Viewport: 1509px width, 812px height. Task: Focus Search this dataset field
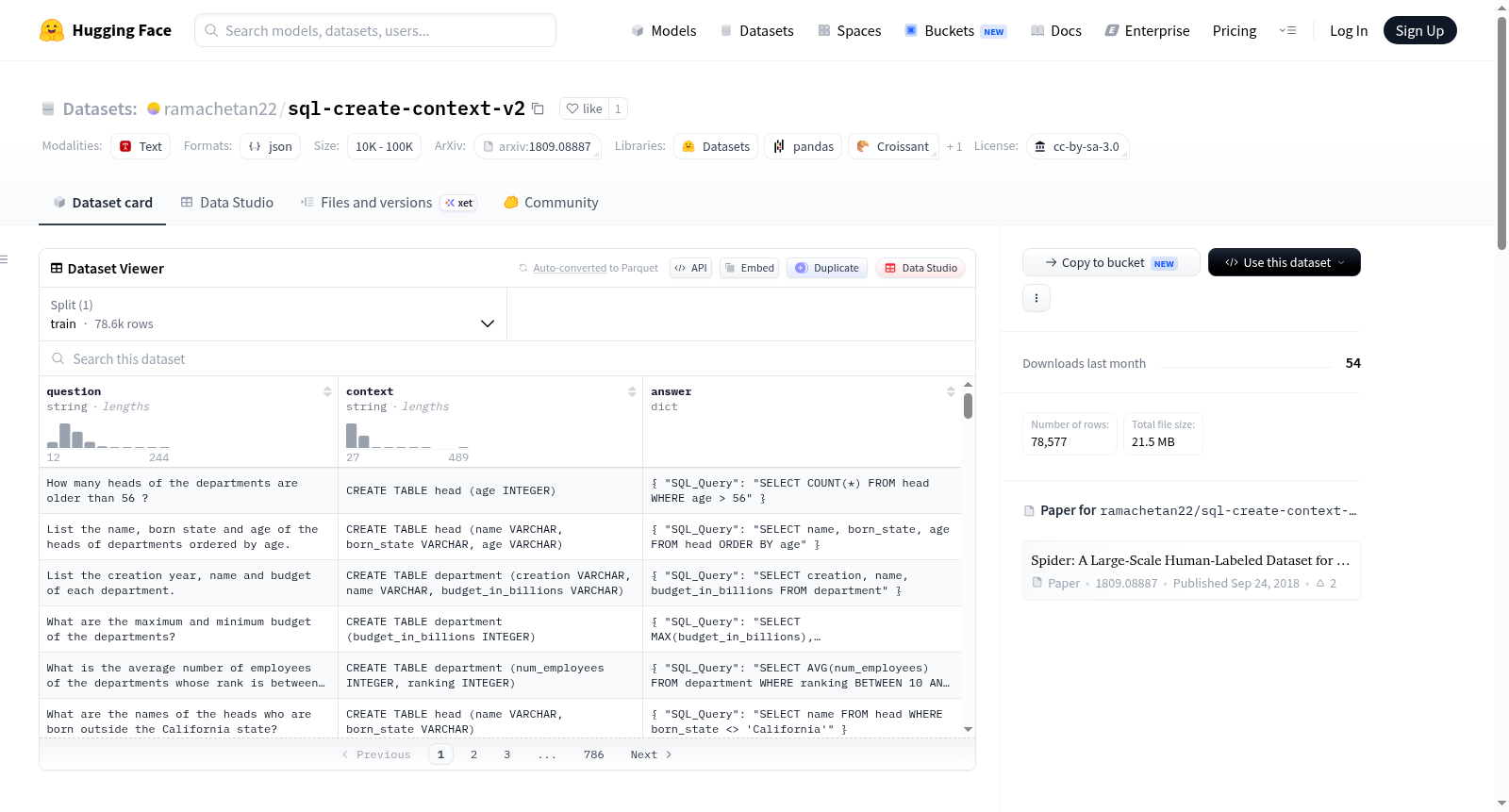(x=507, y=358)
